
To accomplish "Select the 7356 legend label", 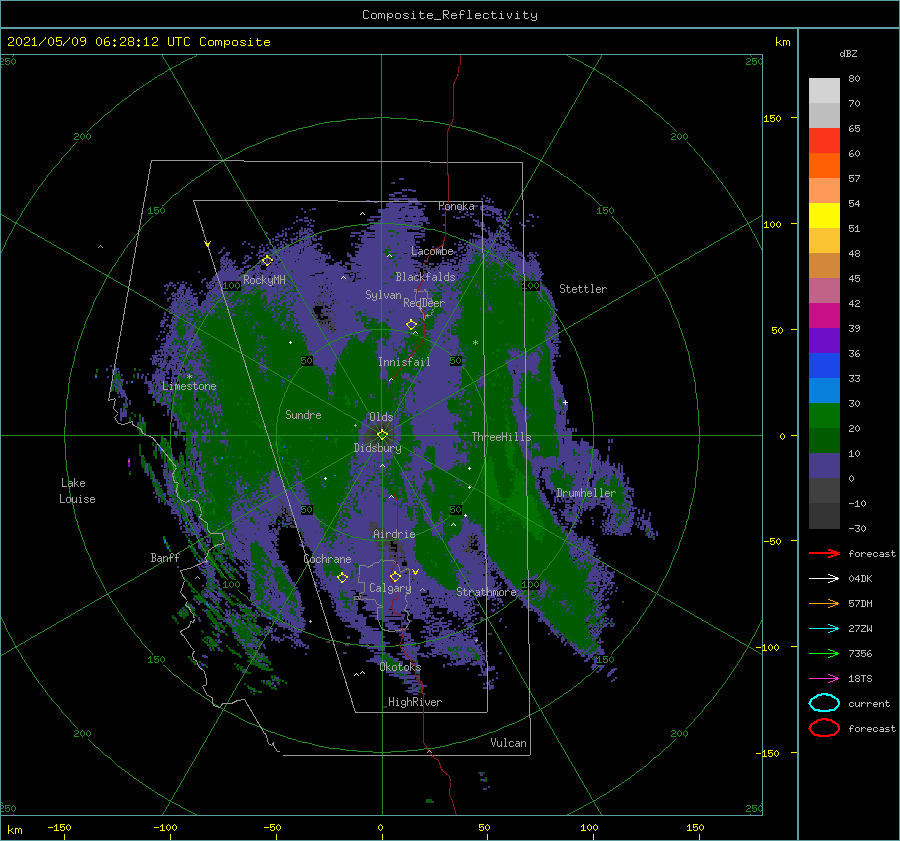I will point(860,653).
